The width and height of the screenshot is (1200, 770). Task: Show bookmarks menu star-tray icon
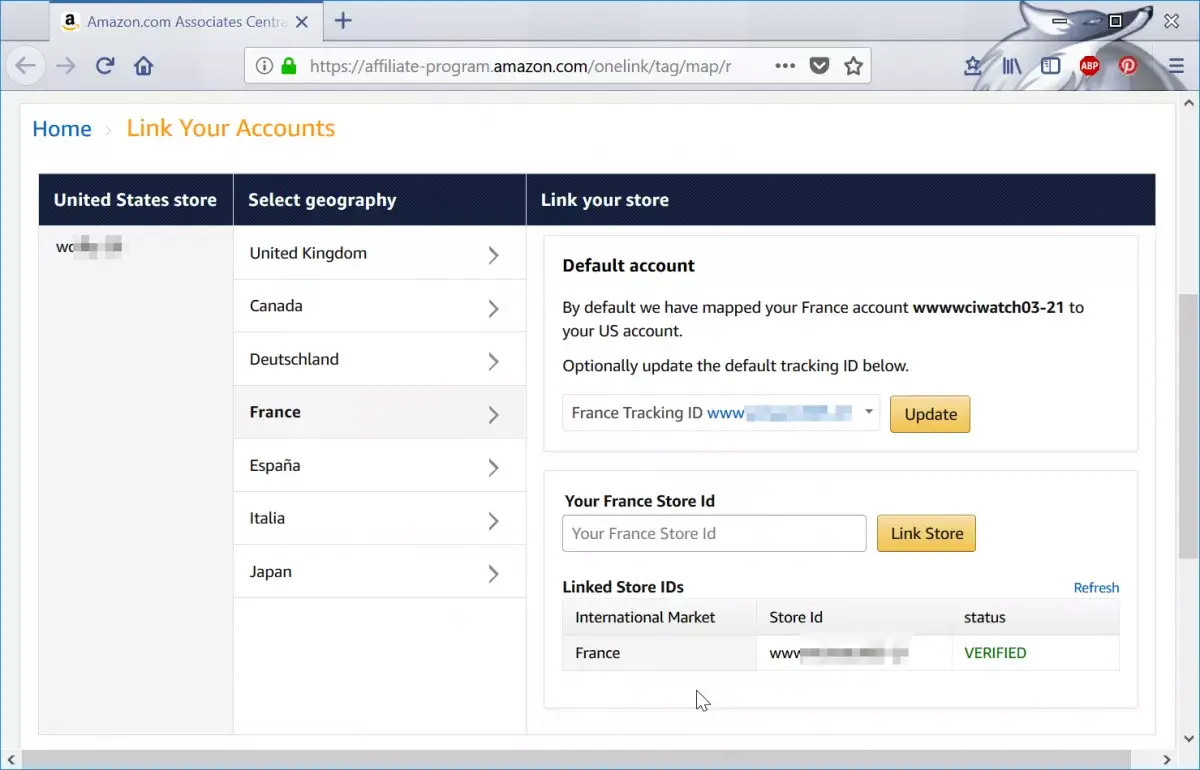click(x=973, y=66)
